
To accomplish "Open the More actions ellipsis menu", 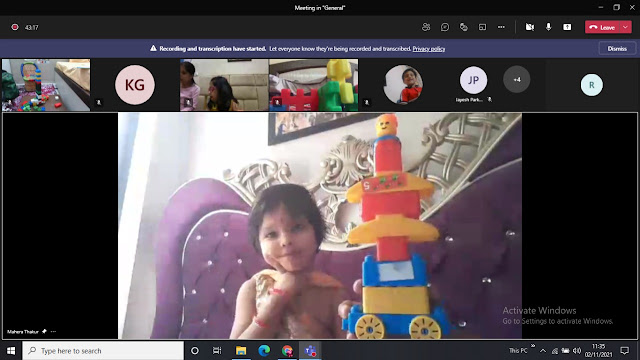I will click(501, 27).
